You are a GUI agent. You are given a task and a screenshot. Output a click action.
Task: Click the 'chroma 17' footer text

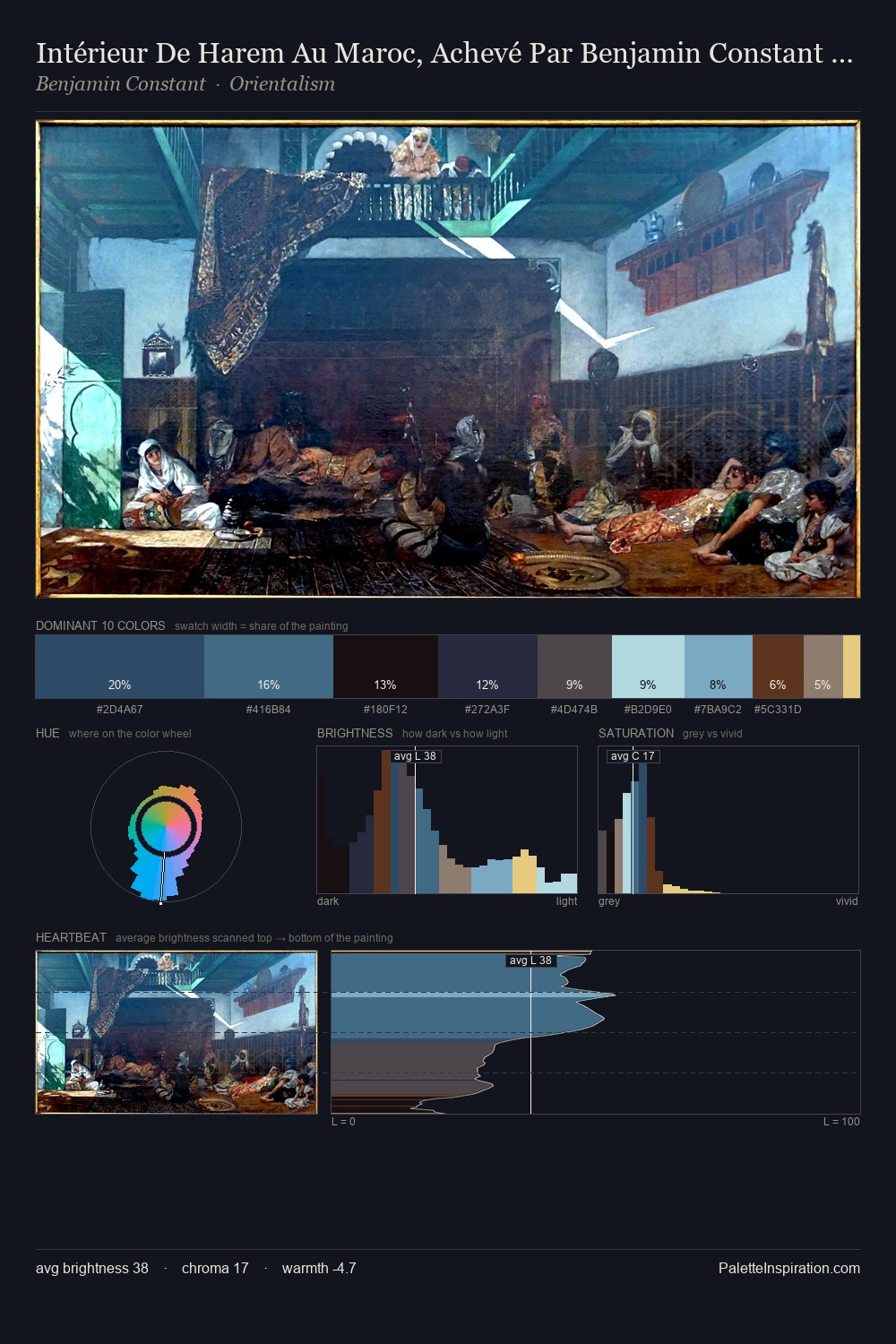point(215,1268)
